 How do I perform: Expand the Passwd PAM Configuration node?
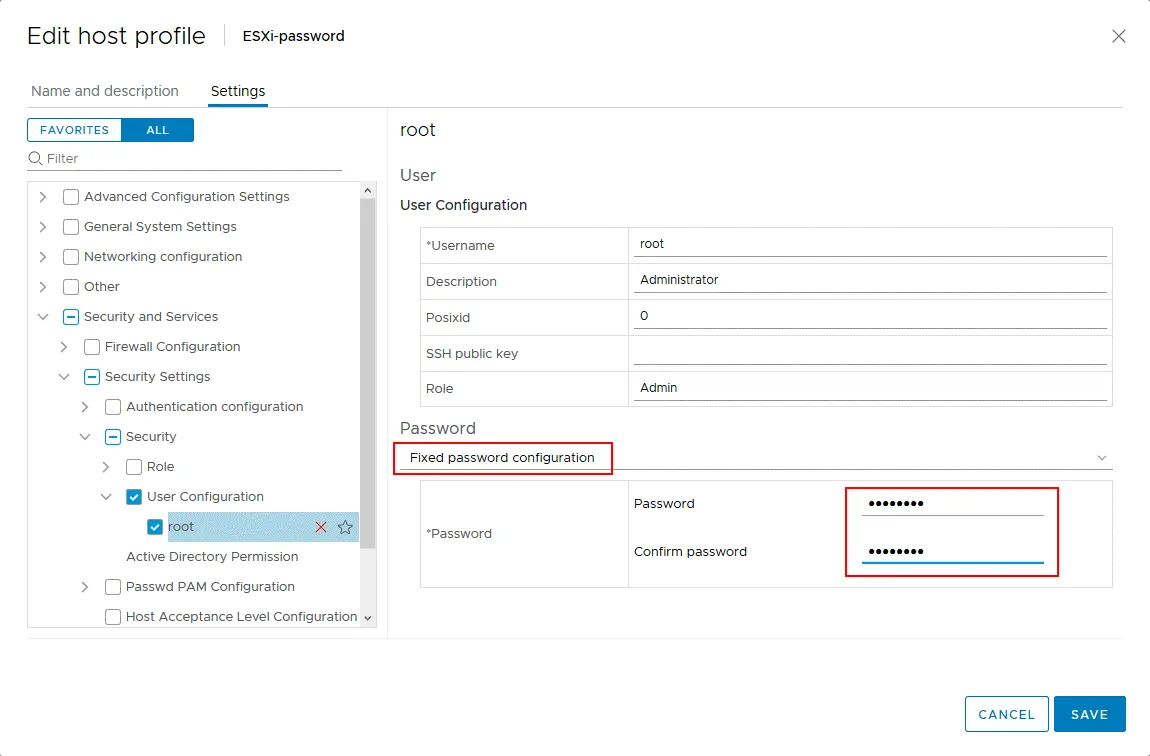coord(85,587)
